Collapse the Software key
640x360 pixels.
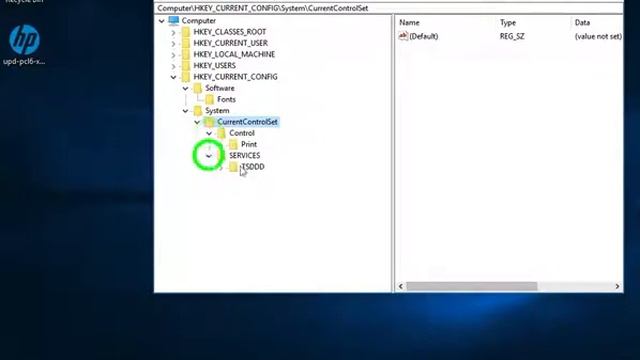185,88
